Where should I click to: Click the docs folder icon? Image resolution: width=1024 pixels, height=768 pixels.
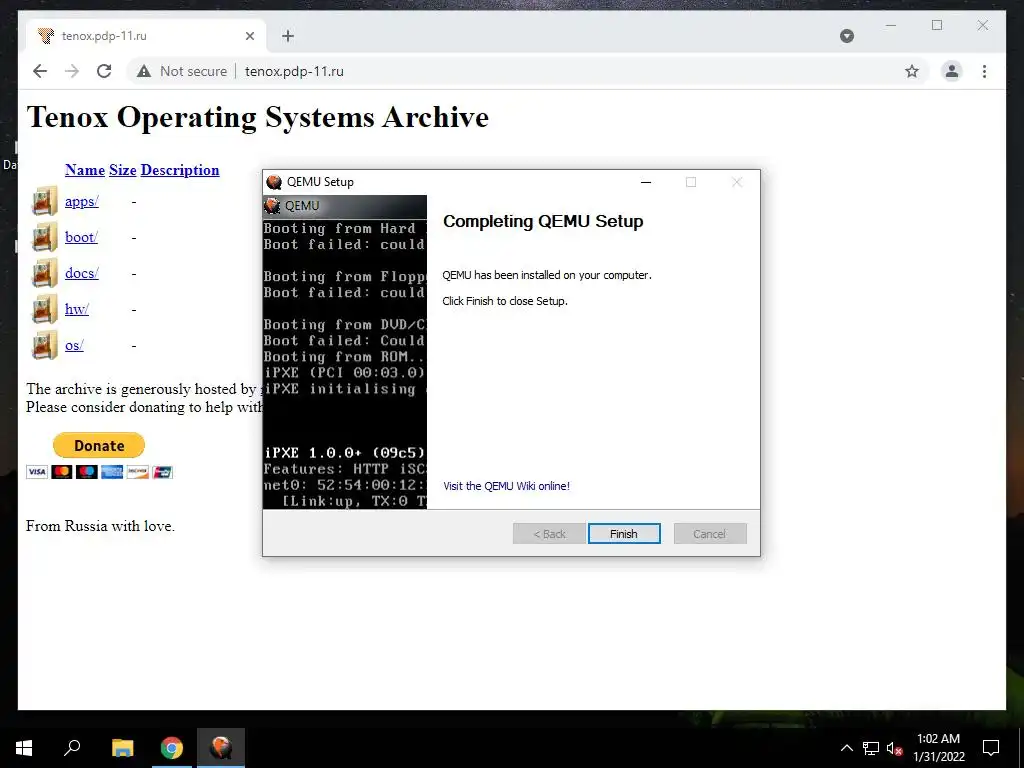44,273
